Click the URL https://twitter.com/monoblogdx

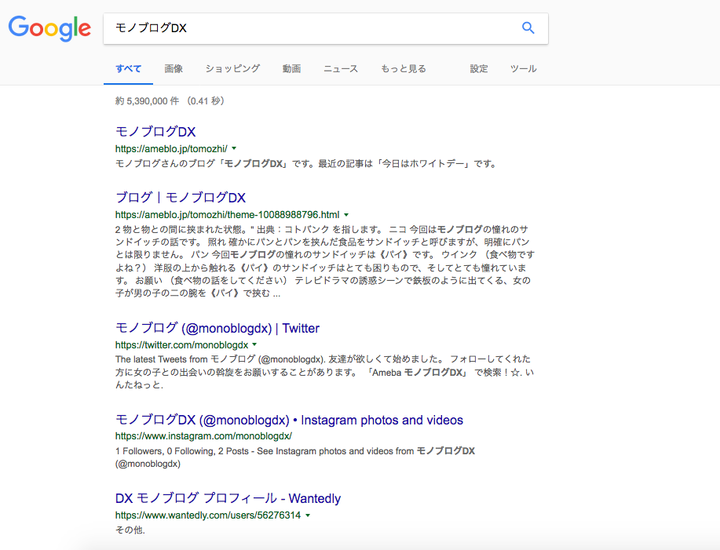(x=181, y=345)
